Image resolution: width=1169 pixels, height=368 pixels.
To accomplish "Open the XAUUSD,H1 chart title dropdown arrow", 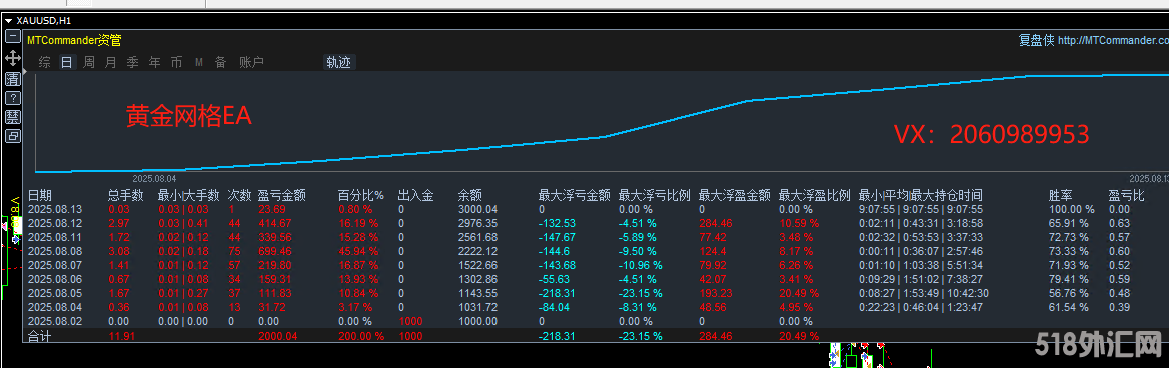I will click(8, 22).
